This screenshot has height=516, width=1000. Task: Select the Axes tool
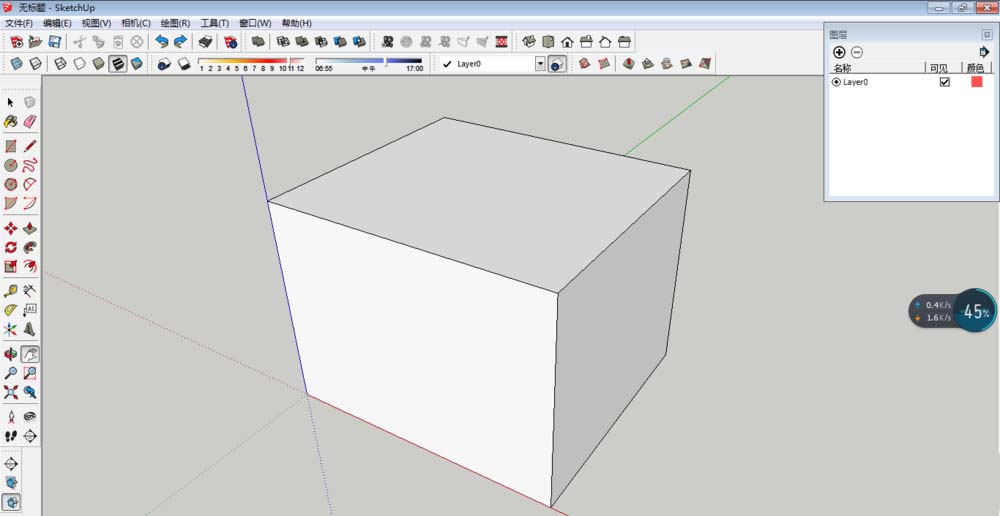click(11, 329)
